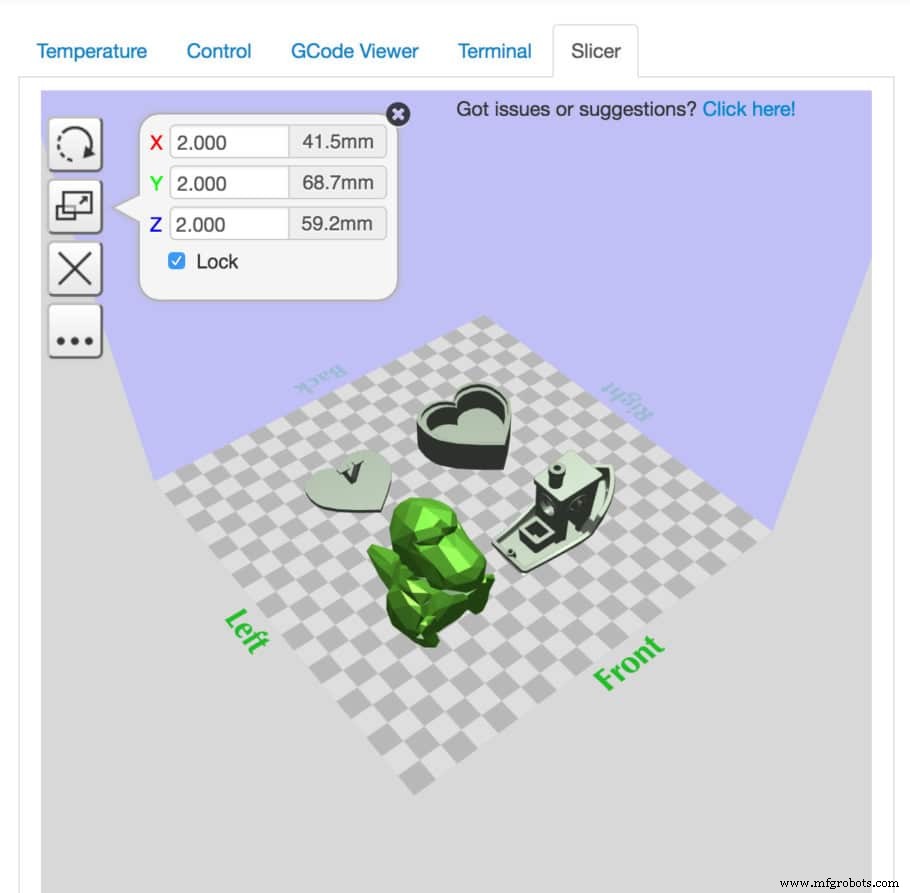This screenshot has height=893, width=910.
Task: Click the X scale input field
Action: tap(228, 142)
